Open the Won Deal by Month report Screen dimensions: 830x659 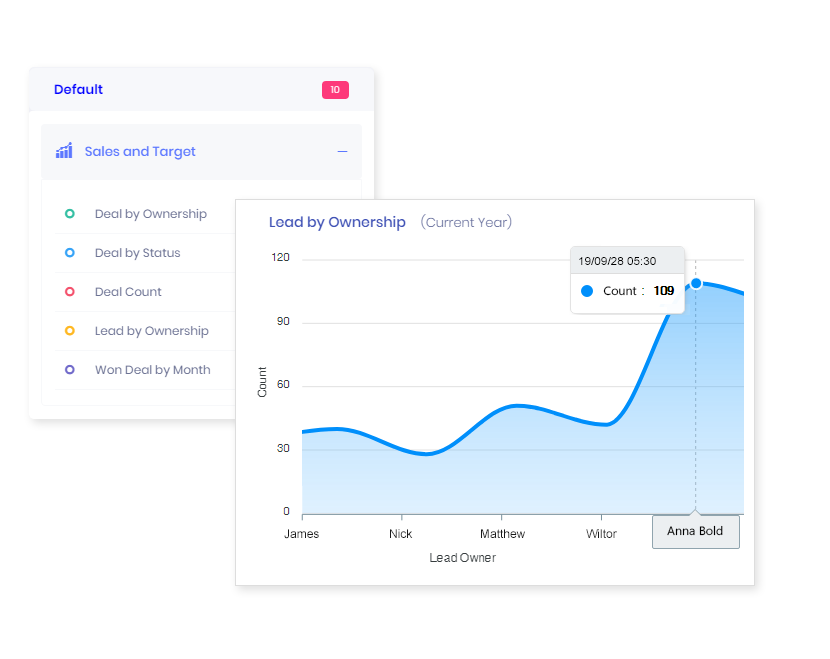pos(150,370)
